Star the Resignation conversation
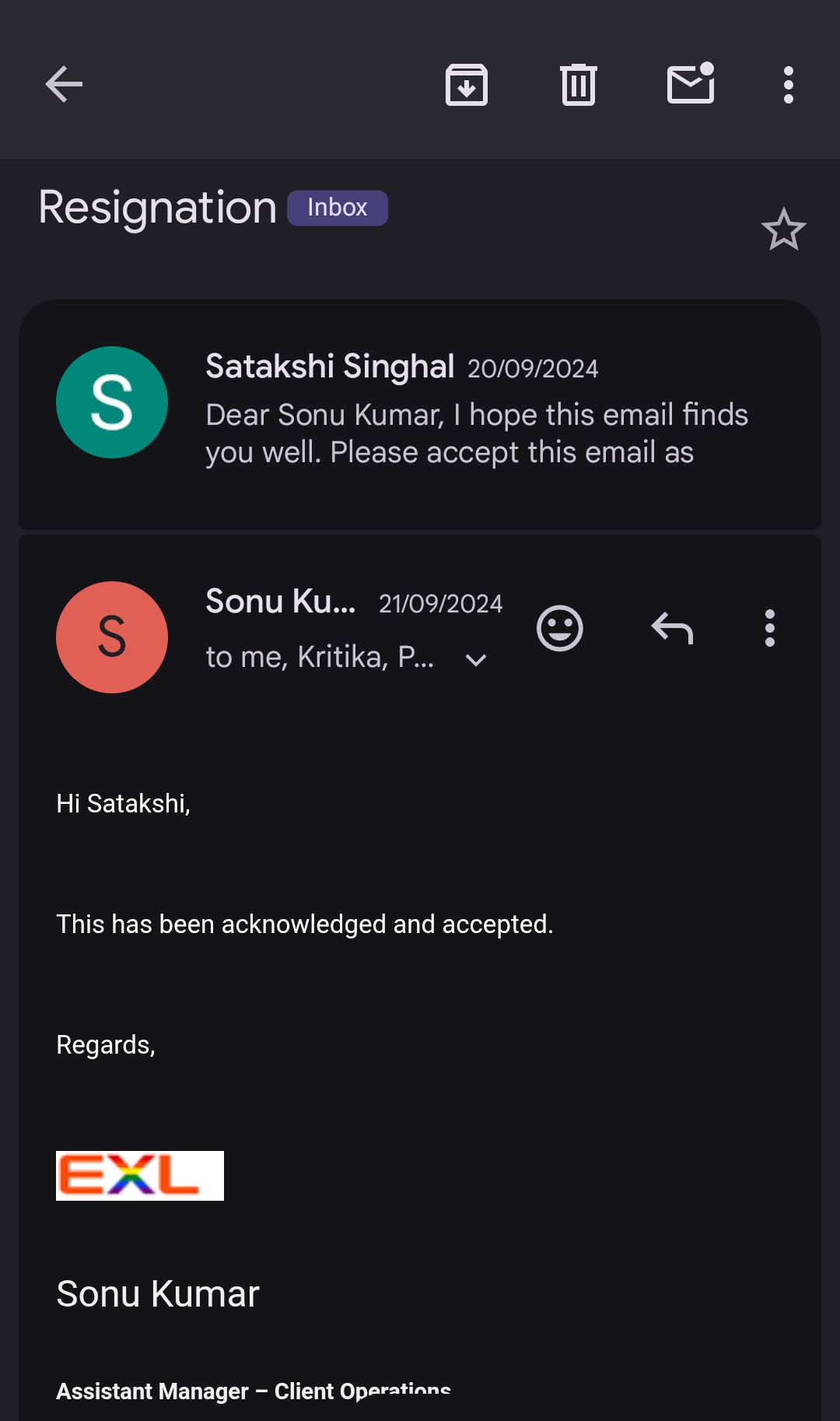Image resolution: width=840 pixels, height=1421 pixels. coord(783,230)
